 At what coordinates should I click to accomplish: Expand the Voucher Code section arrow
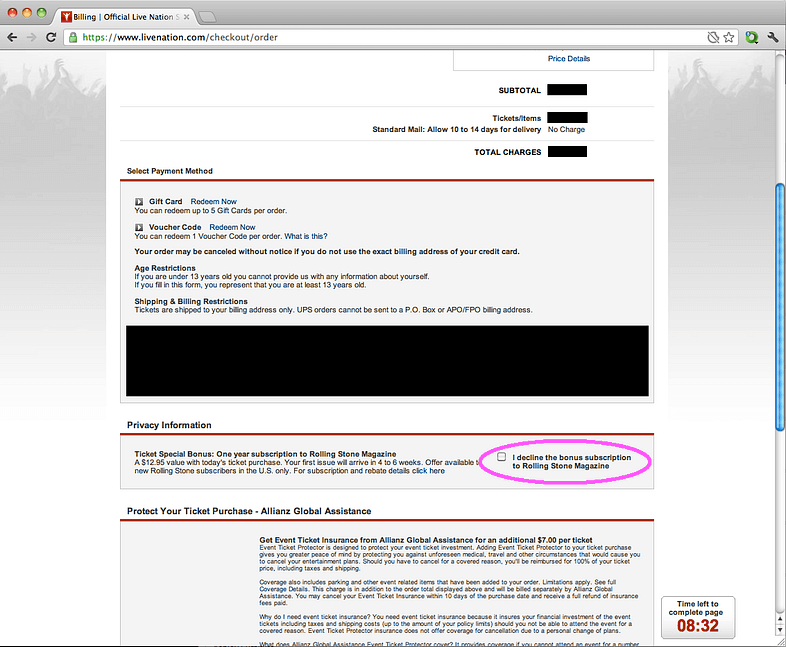tap(139, 228)
